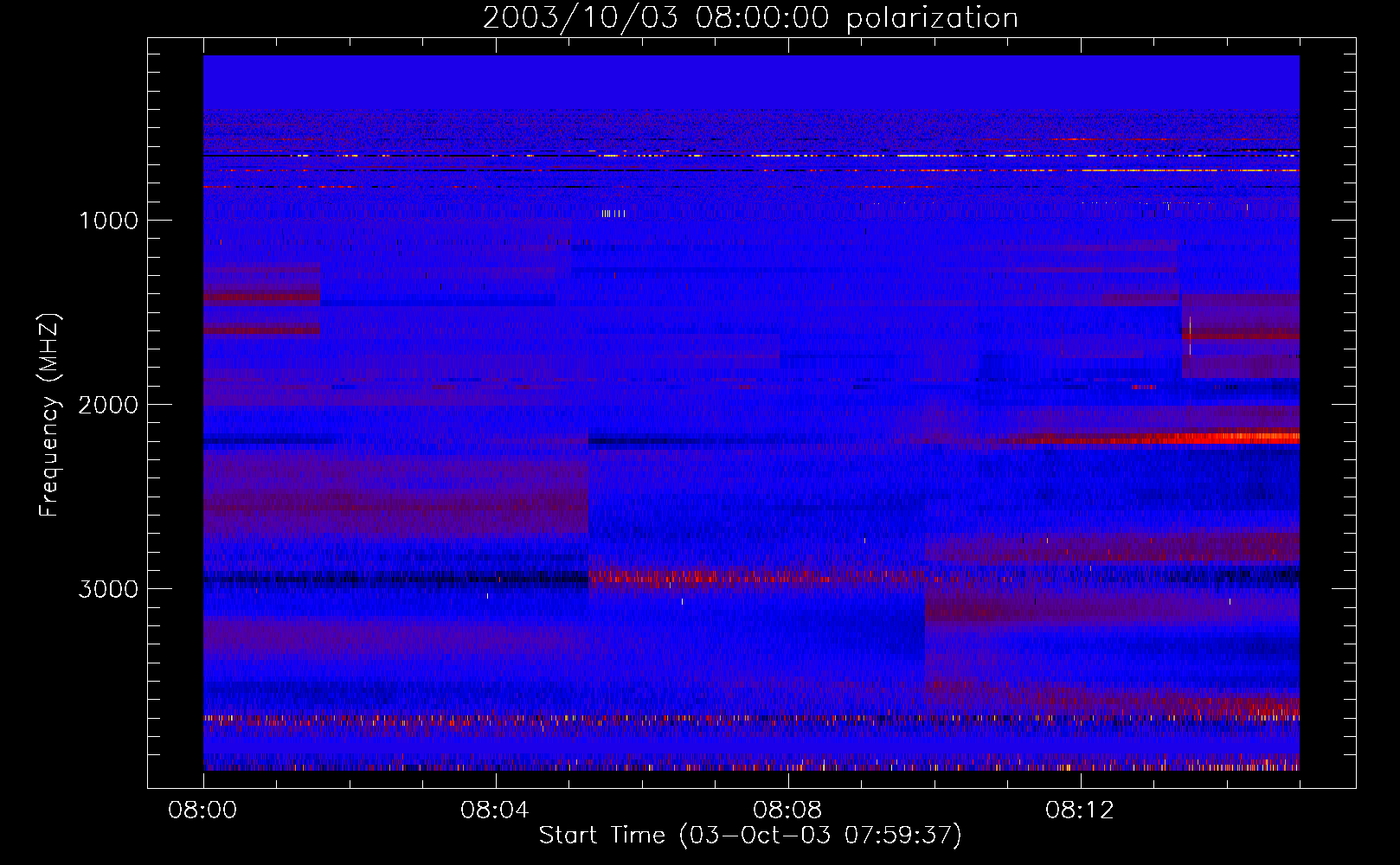Click the 'Start Time (03-Oct-03 07:59:37)' x-axis label
Image resolution: width=1400 pixels, height=865 pixels.
pyautogui.click(x=750, y=835)
